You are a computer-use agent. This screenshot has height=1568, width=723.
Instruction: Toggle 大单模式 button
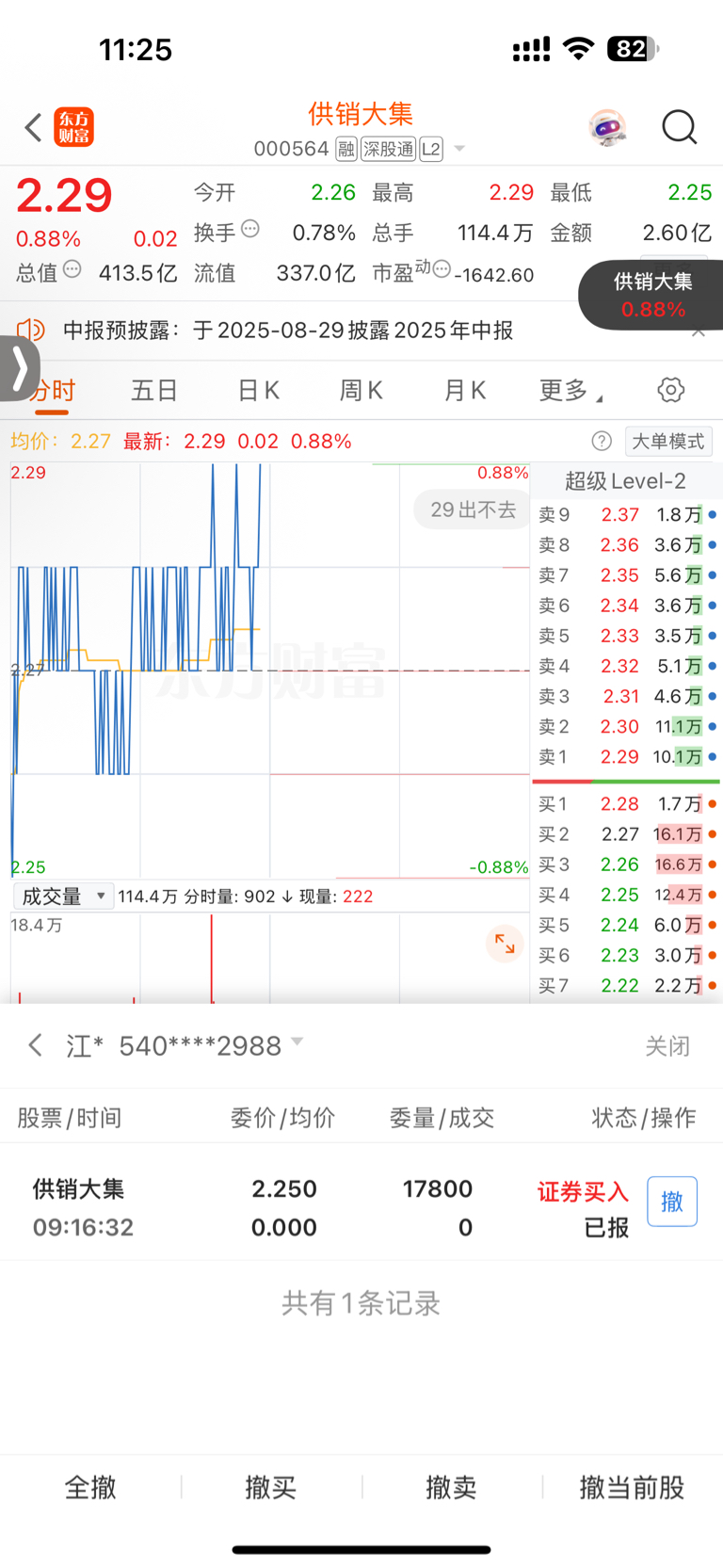pyautogui.click(x=667, y=441)
